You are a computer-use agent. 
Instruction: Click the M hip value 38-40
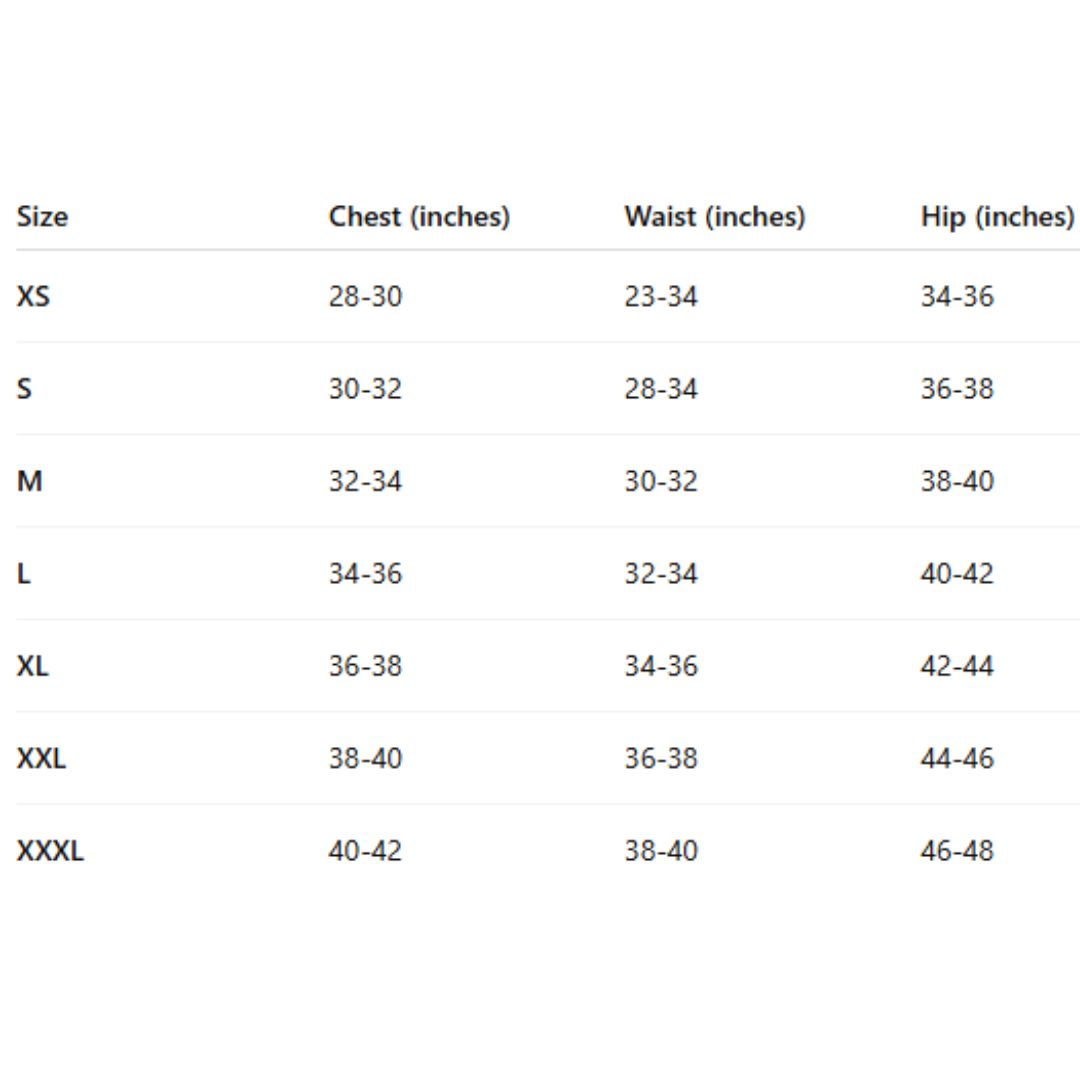click(x=957, y=482)
